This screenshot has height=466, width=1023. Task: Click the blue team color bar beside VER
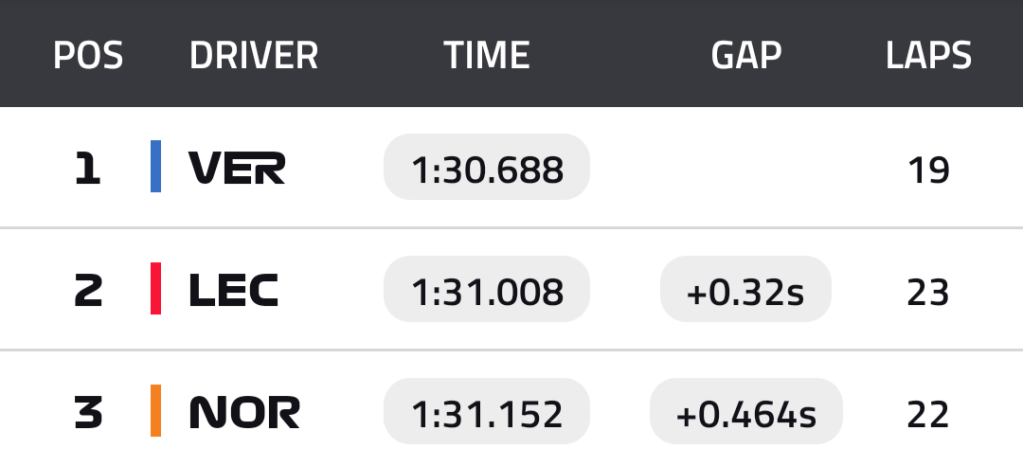coord(156,167)
